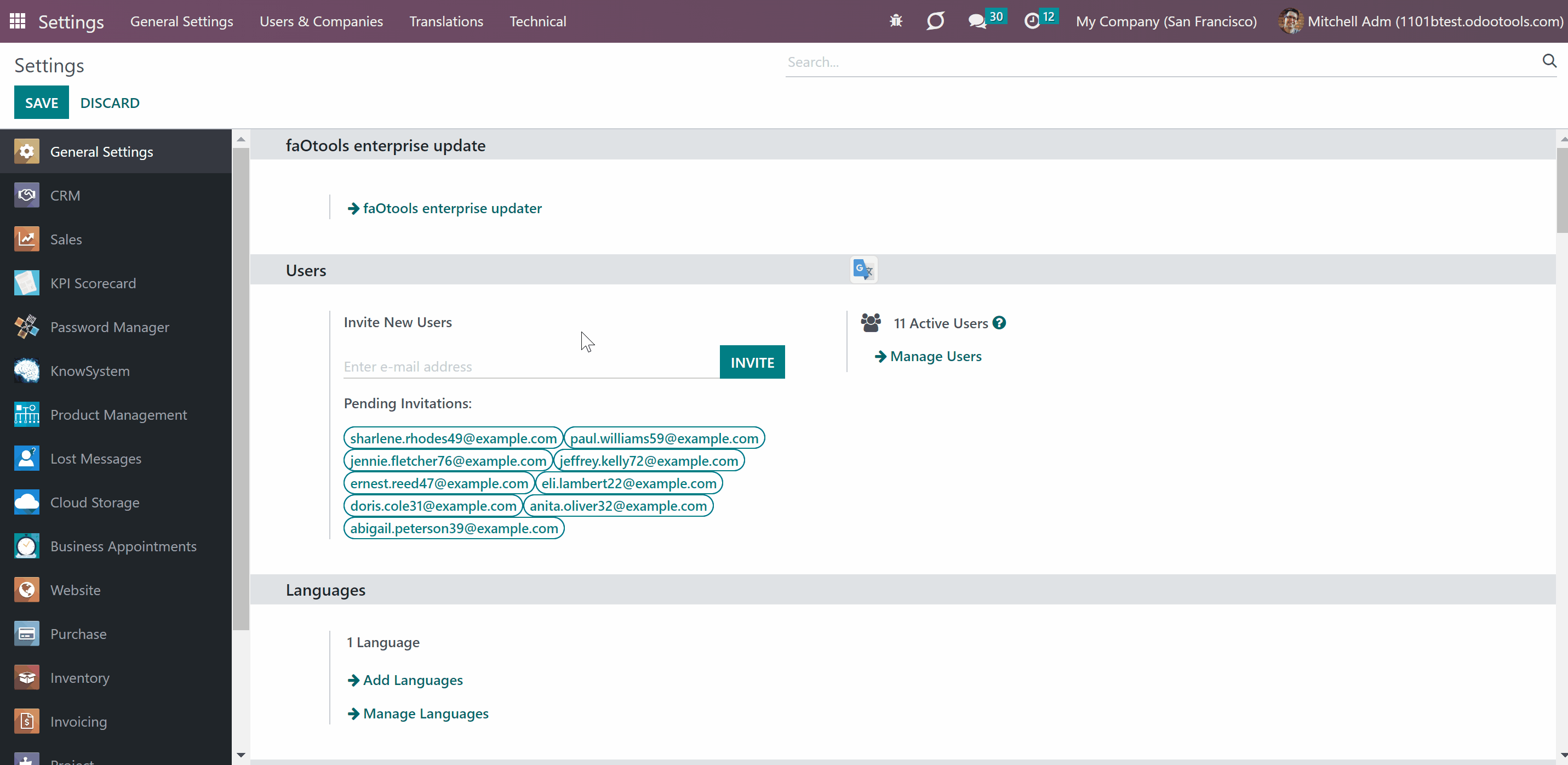Click sidebar scrollbar down arrow
The height and width of the screenshot is (765, 1568).
[241, 755]
